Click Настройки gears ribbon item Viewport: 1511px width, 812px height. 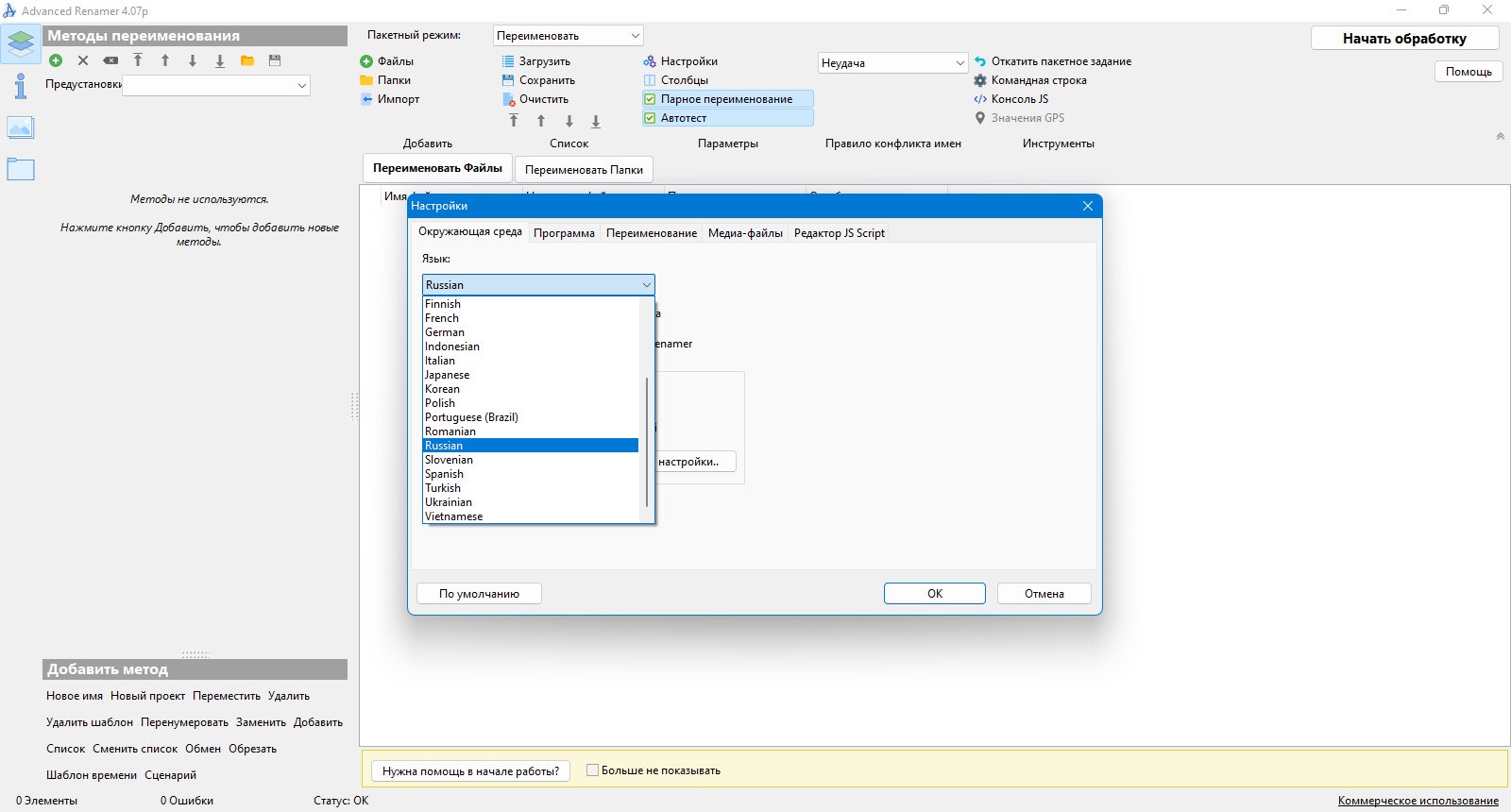681,61
